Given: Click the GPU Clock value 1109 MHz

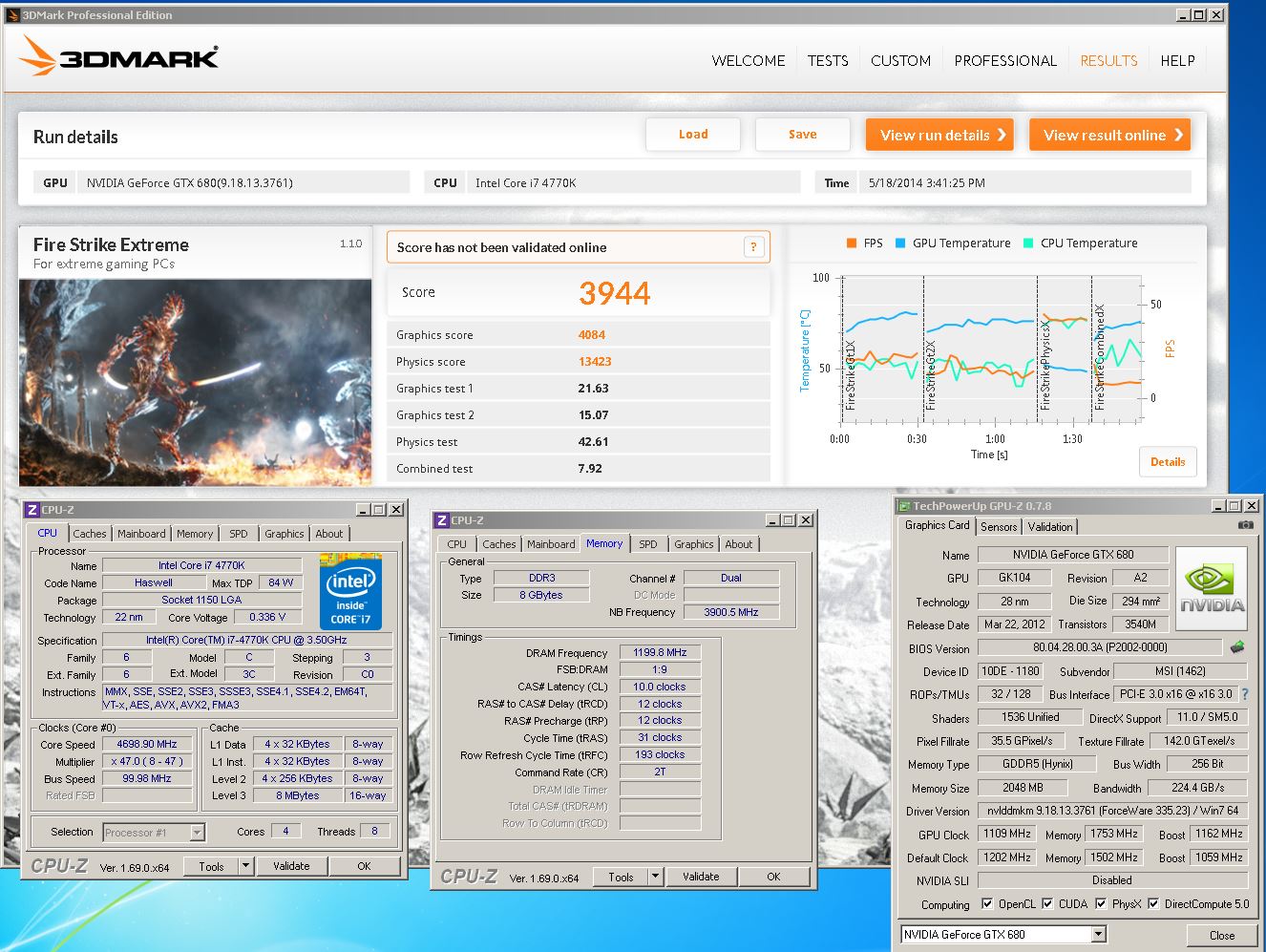Looking at the screenshot, I should click(x=1007, y=834).
